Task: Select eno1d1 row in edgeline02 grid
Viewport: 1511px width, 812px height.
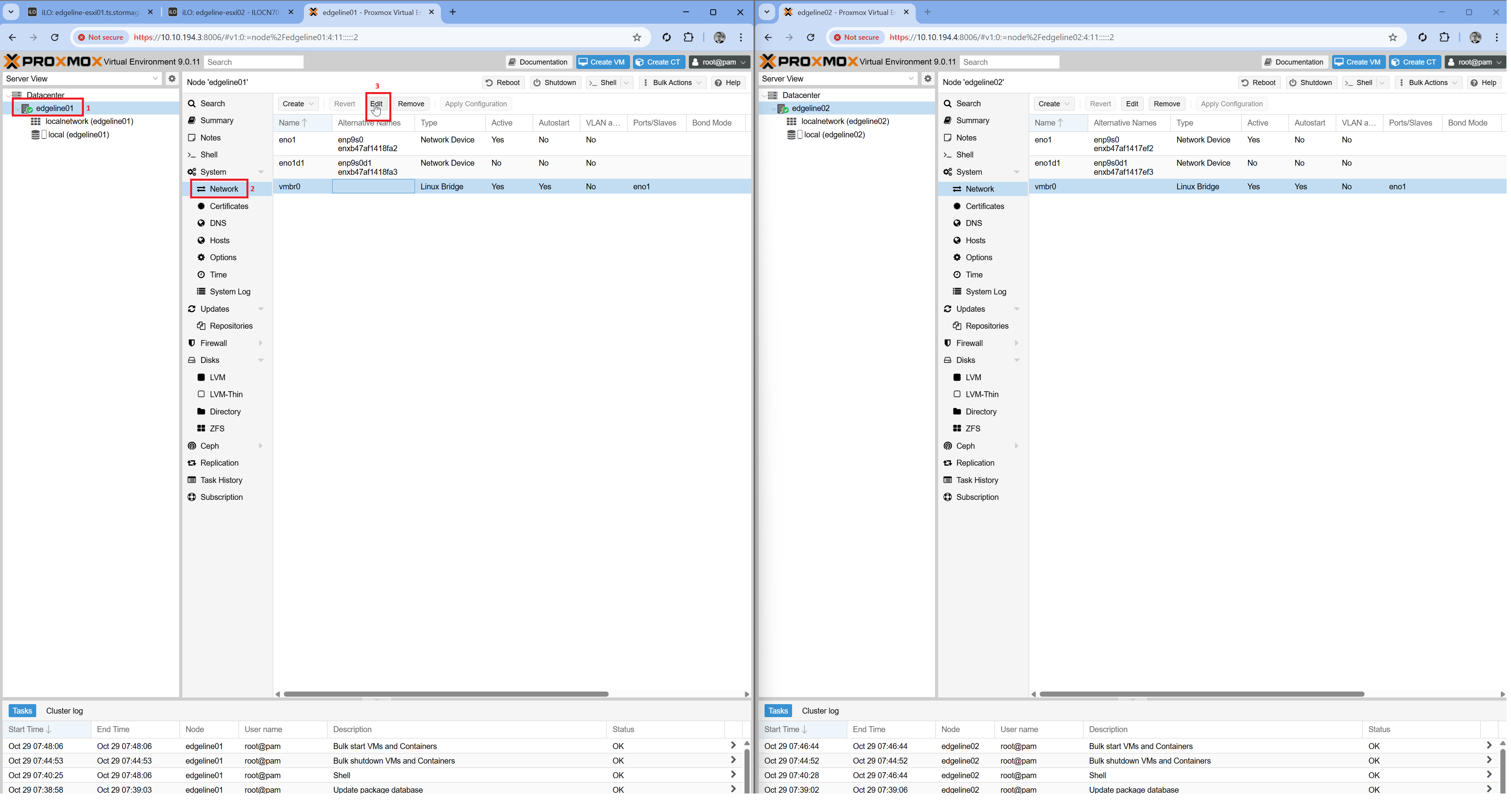Action: coord(1267,168)
